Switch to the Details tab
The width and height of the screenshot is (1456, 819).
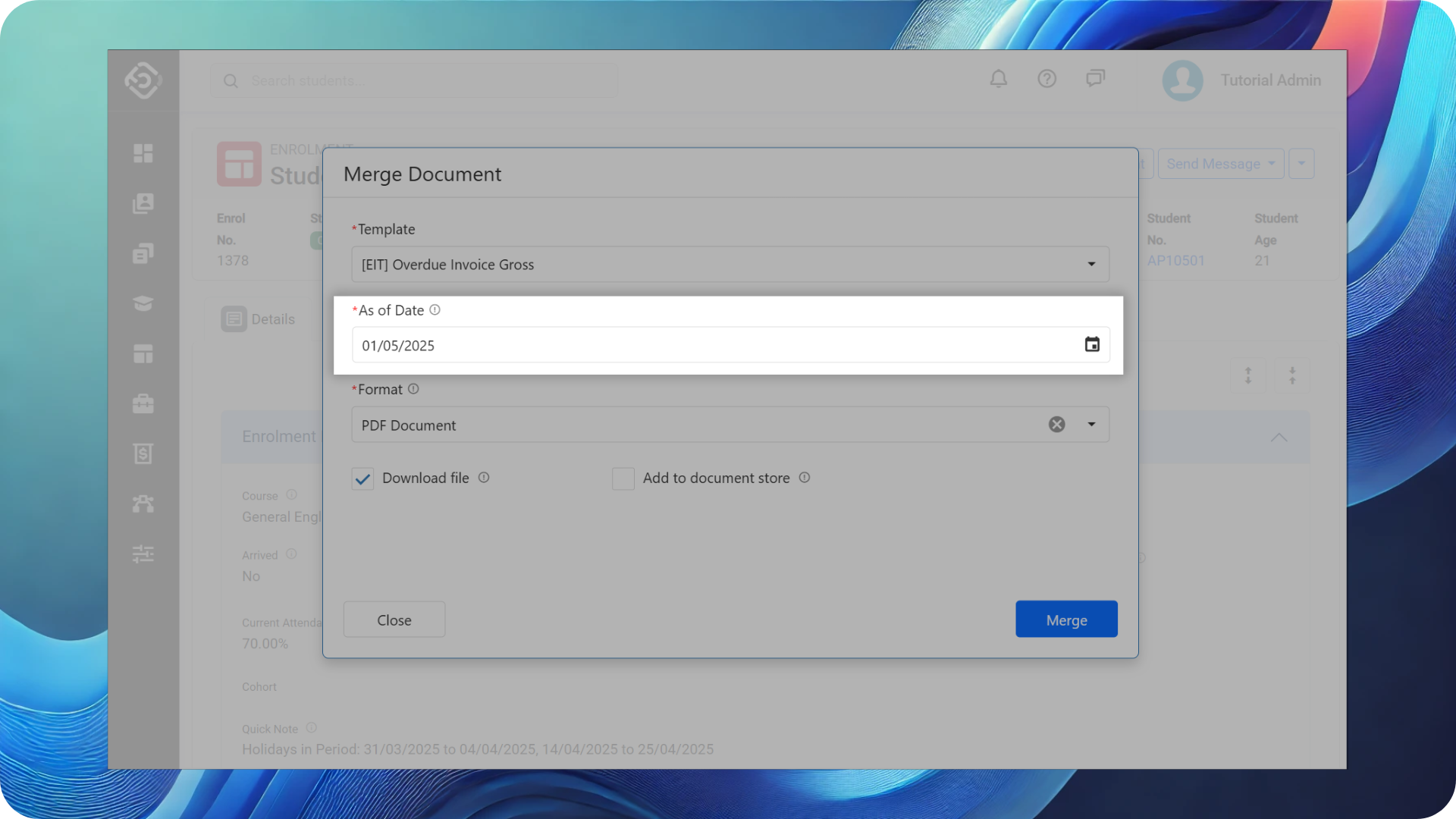point(259,319)
